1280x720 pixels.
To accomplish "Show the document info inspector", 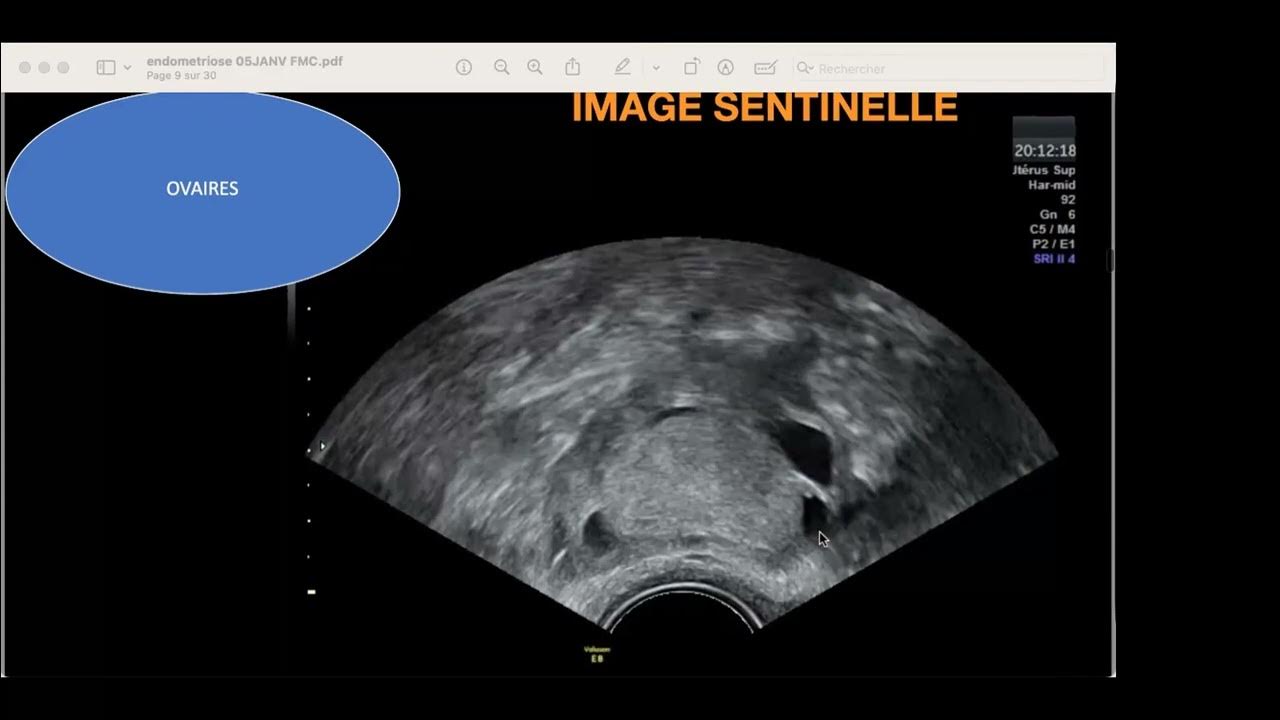I will point(464,68).
